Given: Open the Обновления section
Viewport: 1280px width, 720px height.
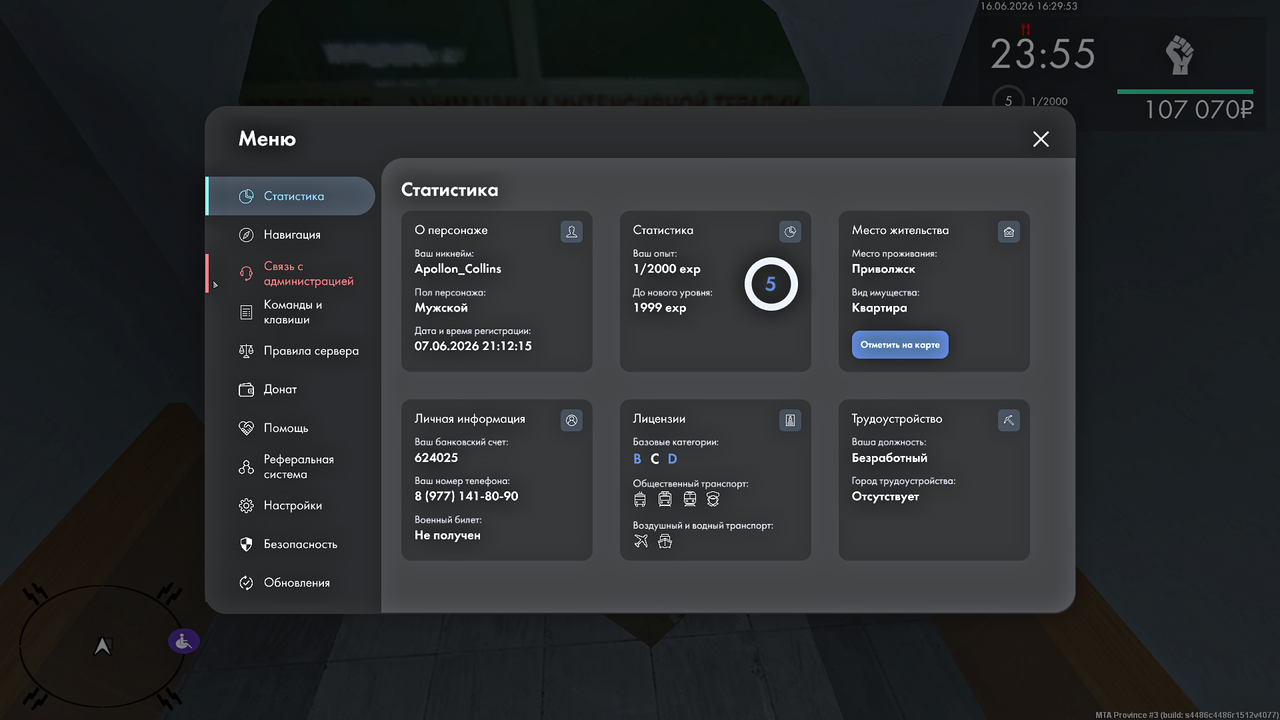Looking at the screenshot, I should tap(291, 583).
